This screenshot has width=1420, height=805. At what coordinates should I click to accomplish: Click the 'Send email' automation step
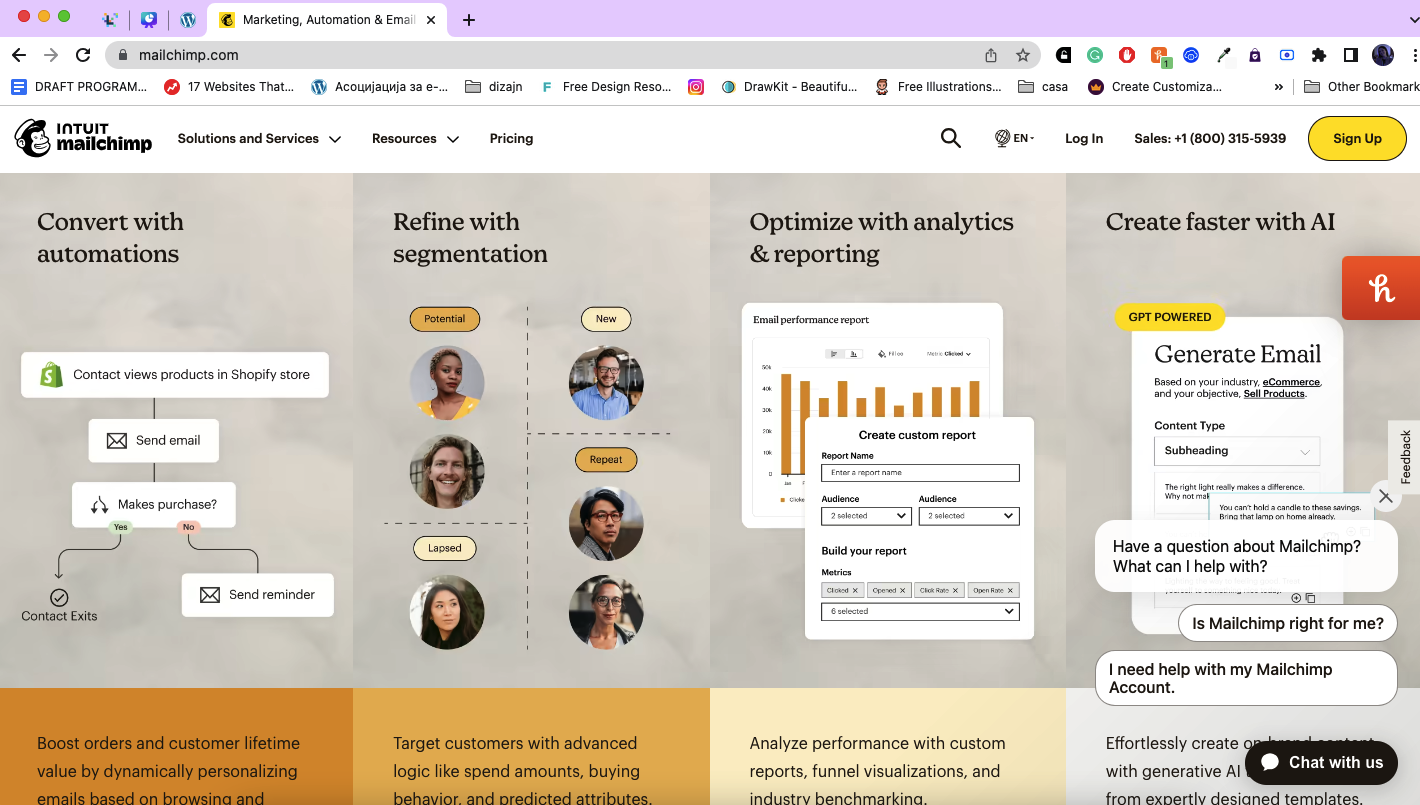[x=154, y=440]
